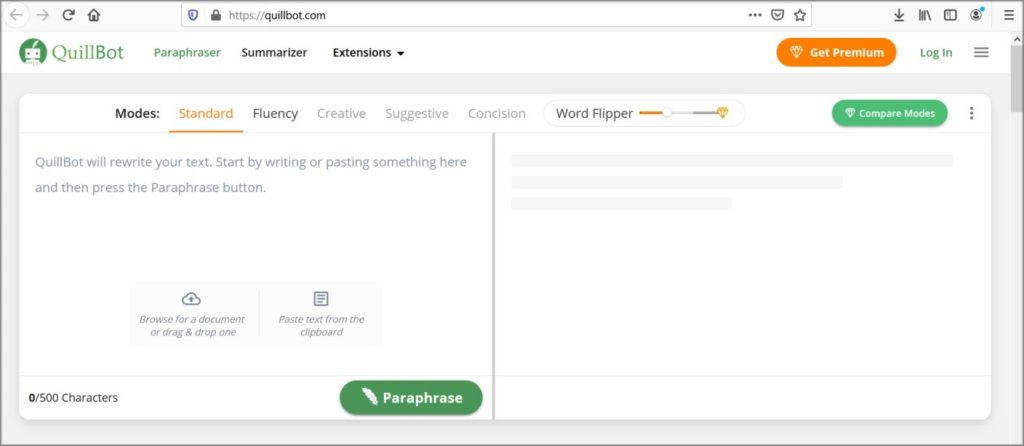Image resolution: width=1024 pixels, height=446 pixels.
Task: Open the Summarizer page
Action: pos(274,53)
